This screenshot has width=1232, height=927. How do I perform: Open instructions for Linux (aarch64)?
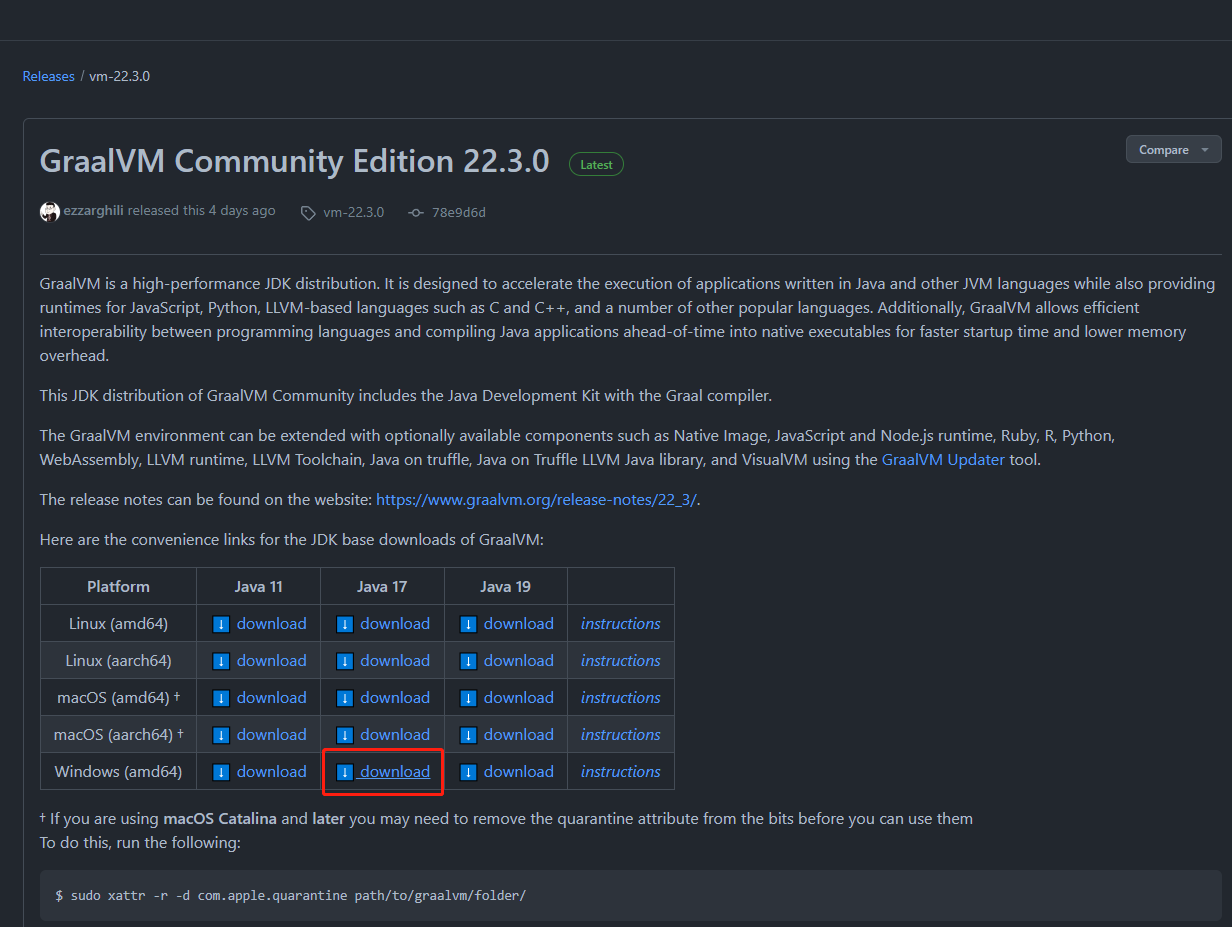tap(620, 661)
